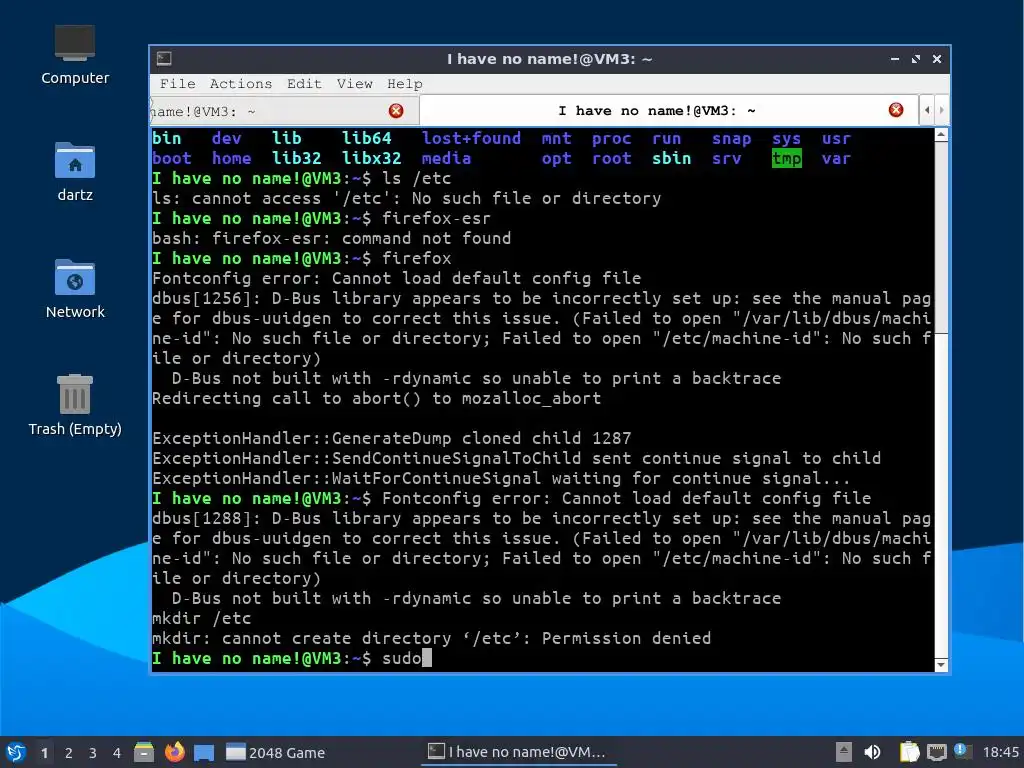Open the network status tray icon
Screen dimensions: 1024x768
pyautogui.click(x=936, y=752)
